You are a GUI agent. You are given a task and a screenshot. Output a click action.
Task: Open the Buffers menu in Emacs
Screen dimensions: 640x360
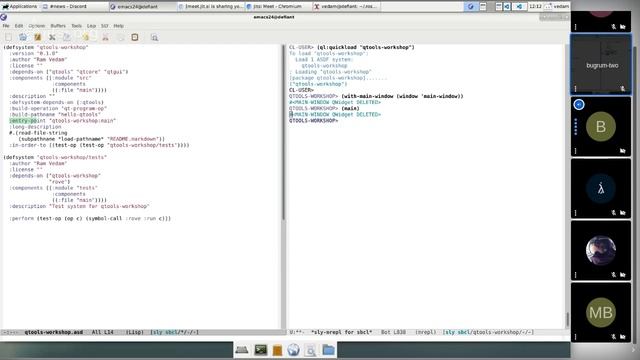tap(58, 26)
